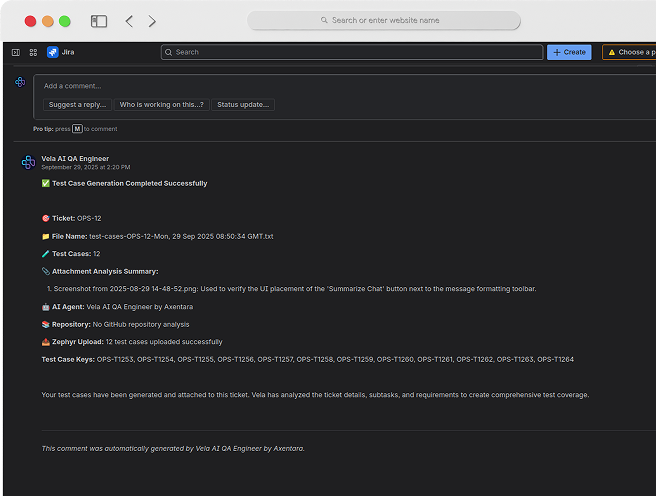The height and width of the screenshot is (496, 656).
Task: Go forward with browser forward arrow
Action: click(152, 21)
